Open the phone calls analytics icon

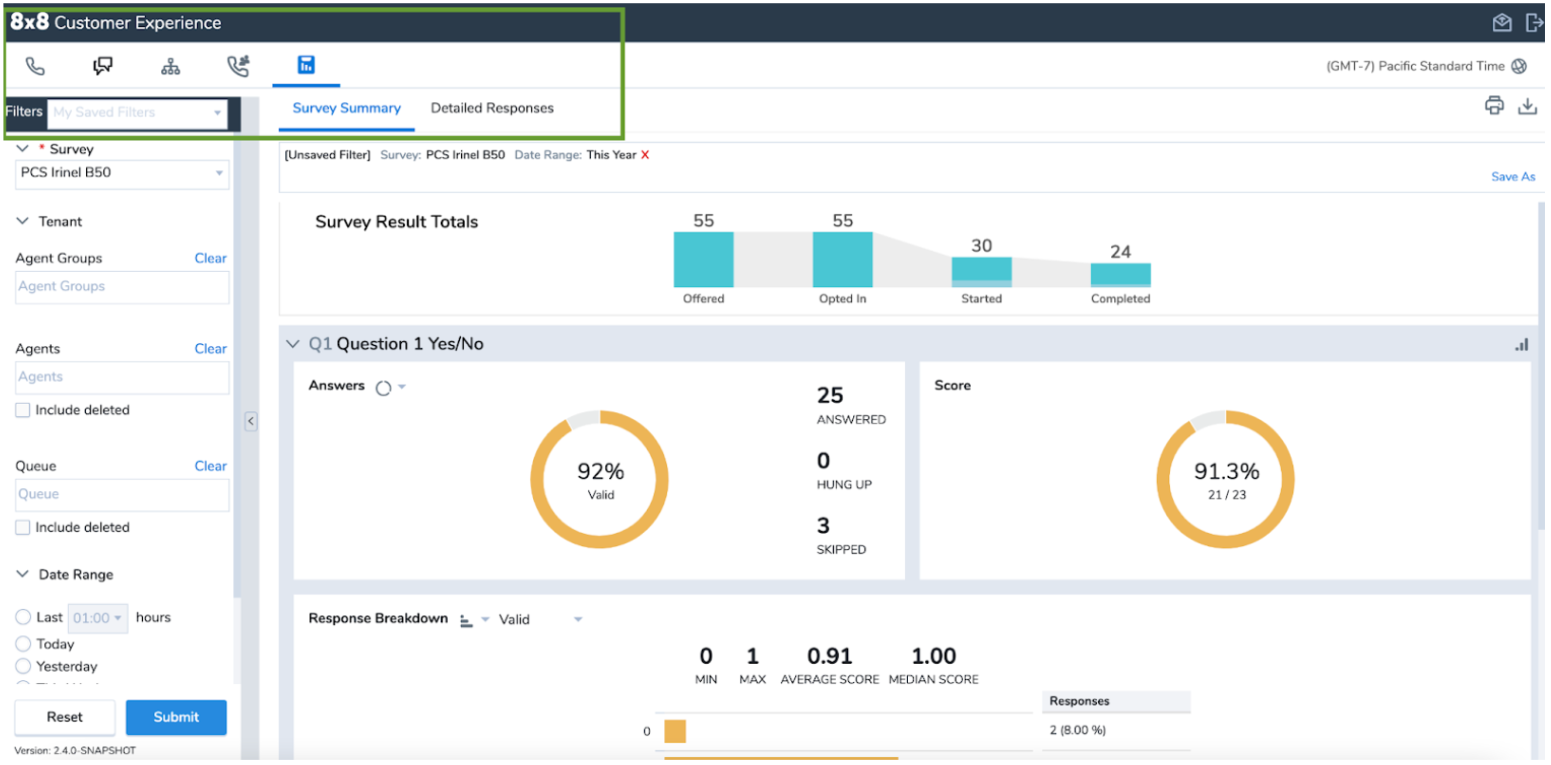(x=35, y=66)
